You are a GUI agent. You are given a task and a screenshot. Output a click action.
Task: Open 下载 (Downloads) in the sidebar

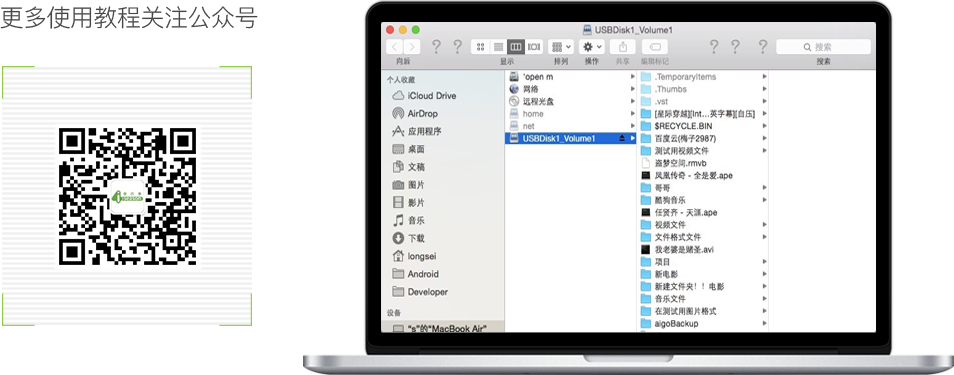tap(409, 238)
